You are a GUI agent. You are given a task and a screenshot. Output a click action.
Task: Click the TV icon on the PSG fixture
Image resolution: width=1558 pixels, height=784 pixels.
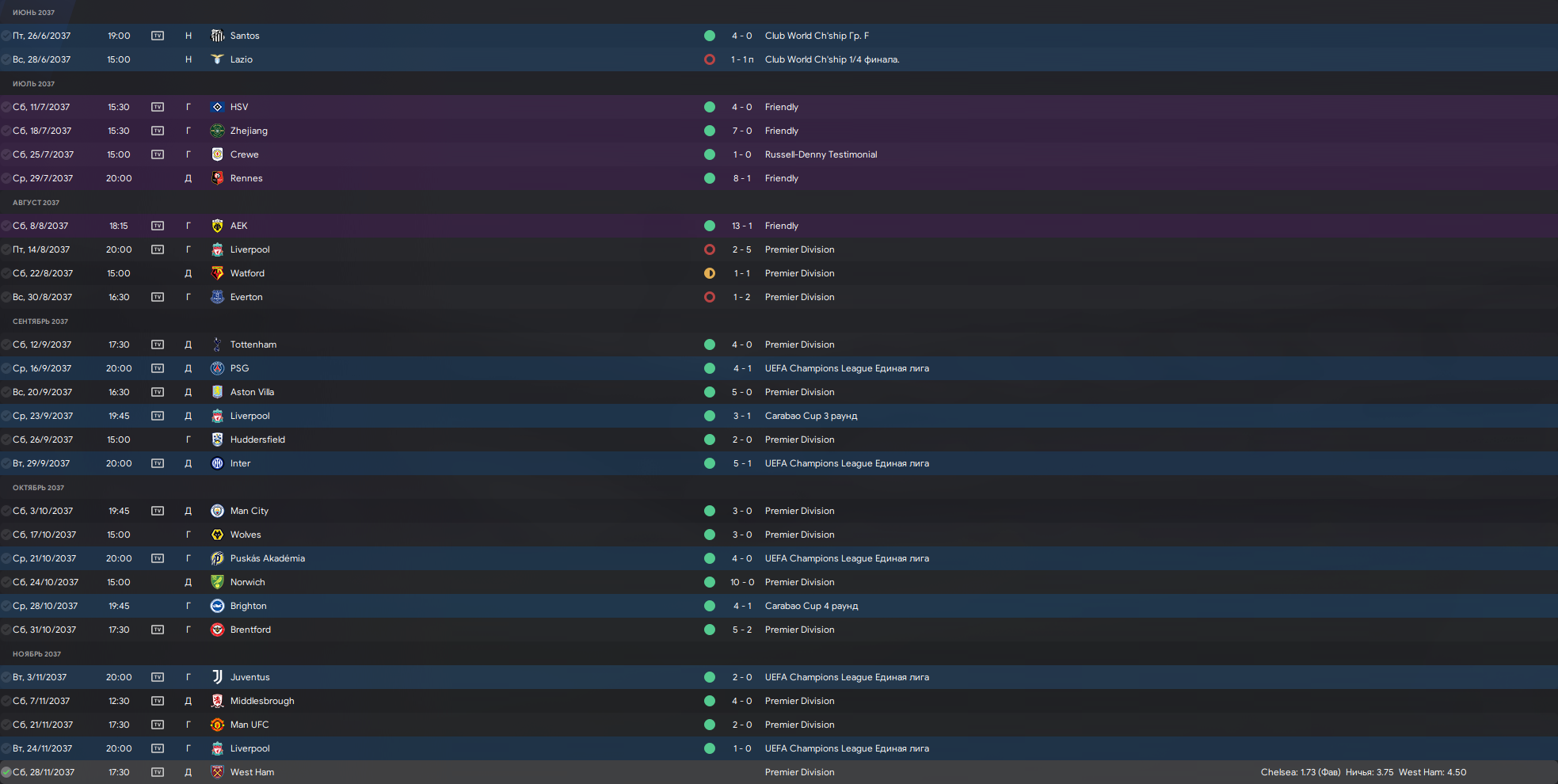pyautogui.click(x=158, y=368)
